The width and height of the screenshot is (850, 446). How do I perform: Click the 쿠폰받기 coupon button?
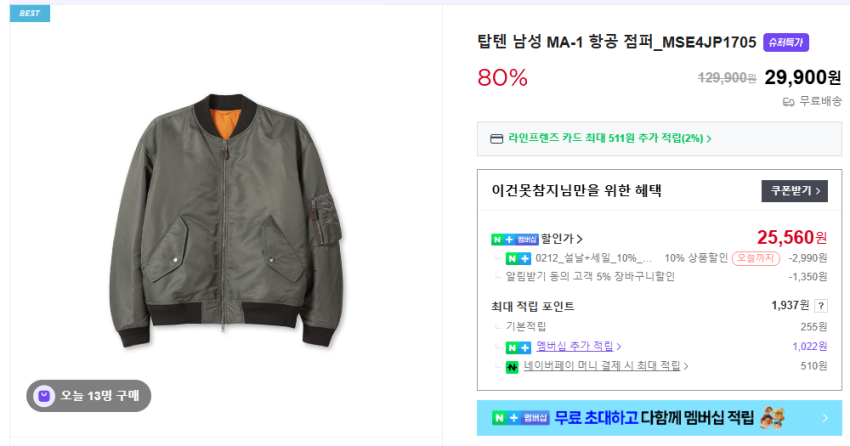pyautogui.click(x=794, y=190)
